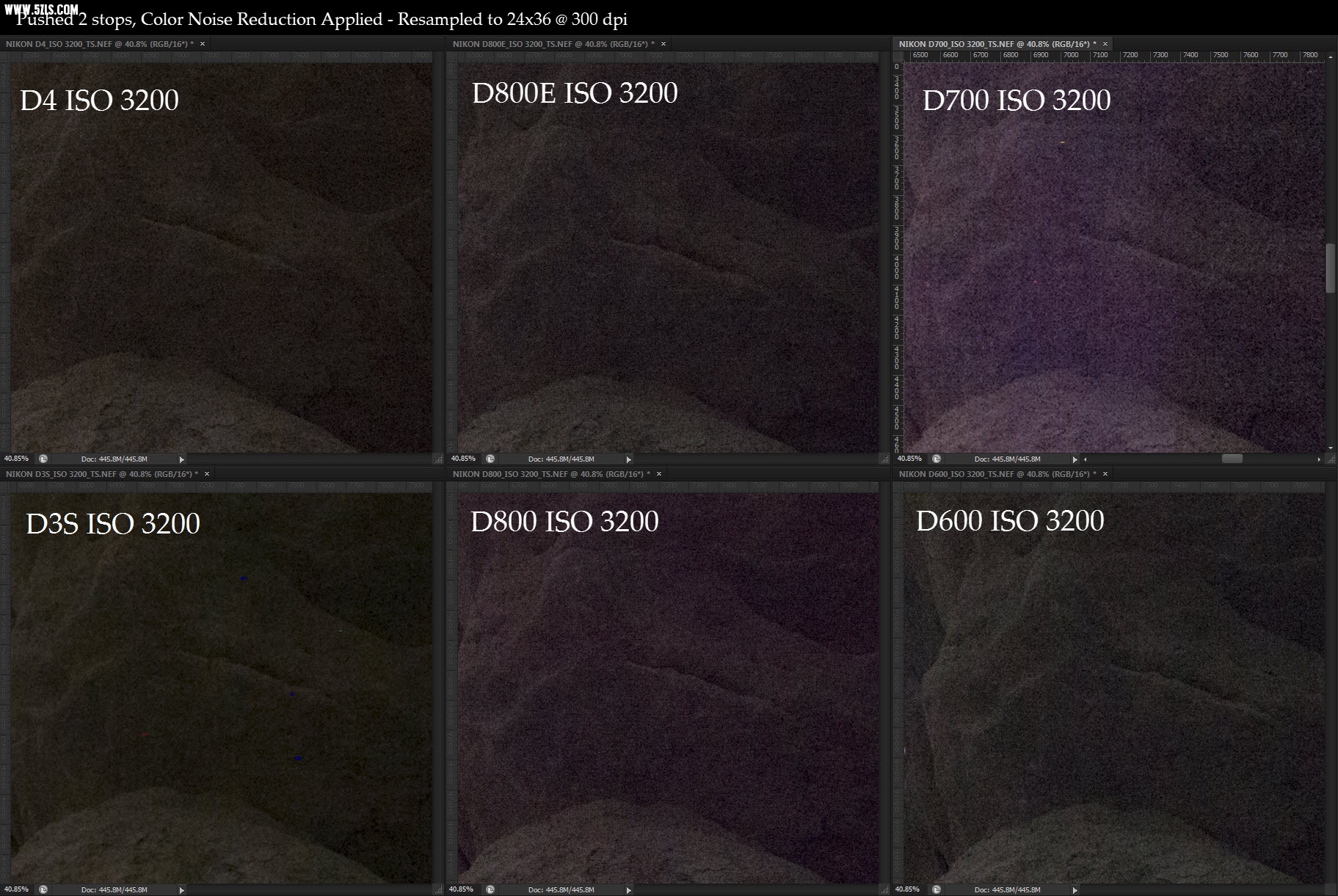
Task: Click Doc: 445.8M/445.8M info in D4 window
Action: [114, 459]
